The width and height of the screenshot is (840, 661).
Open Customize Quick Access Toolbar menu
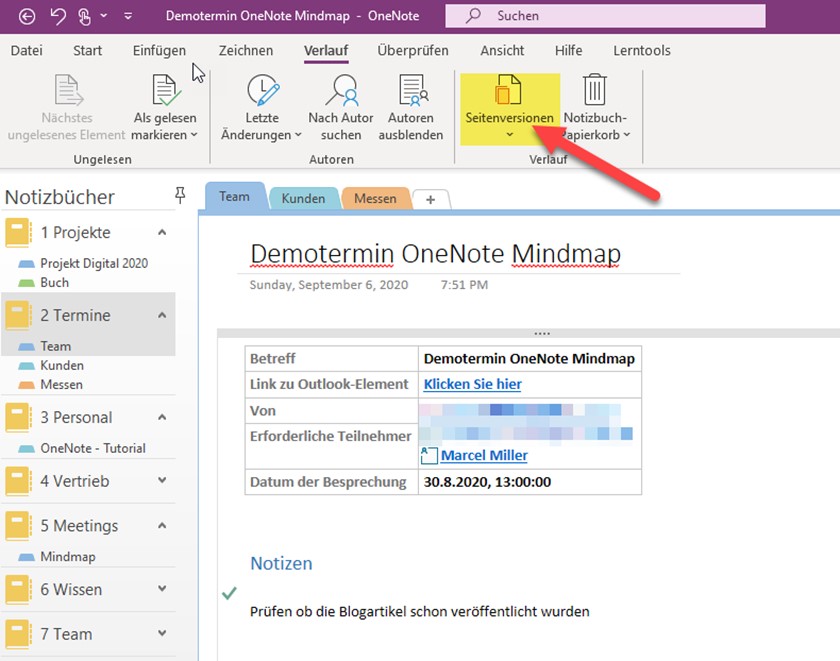tap(128, 16)
